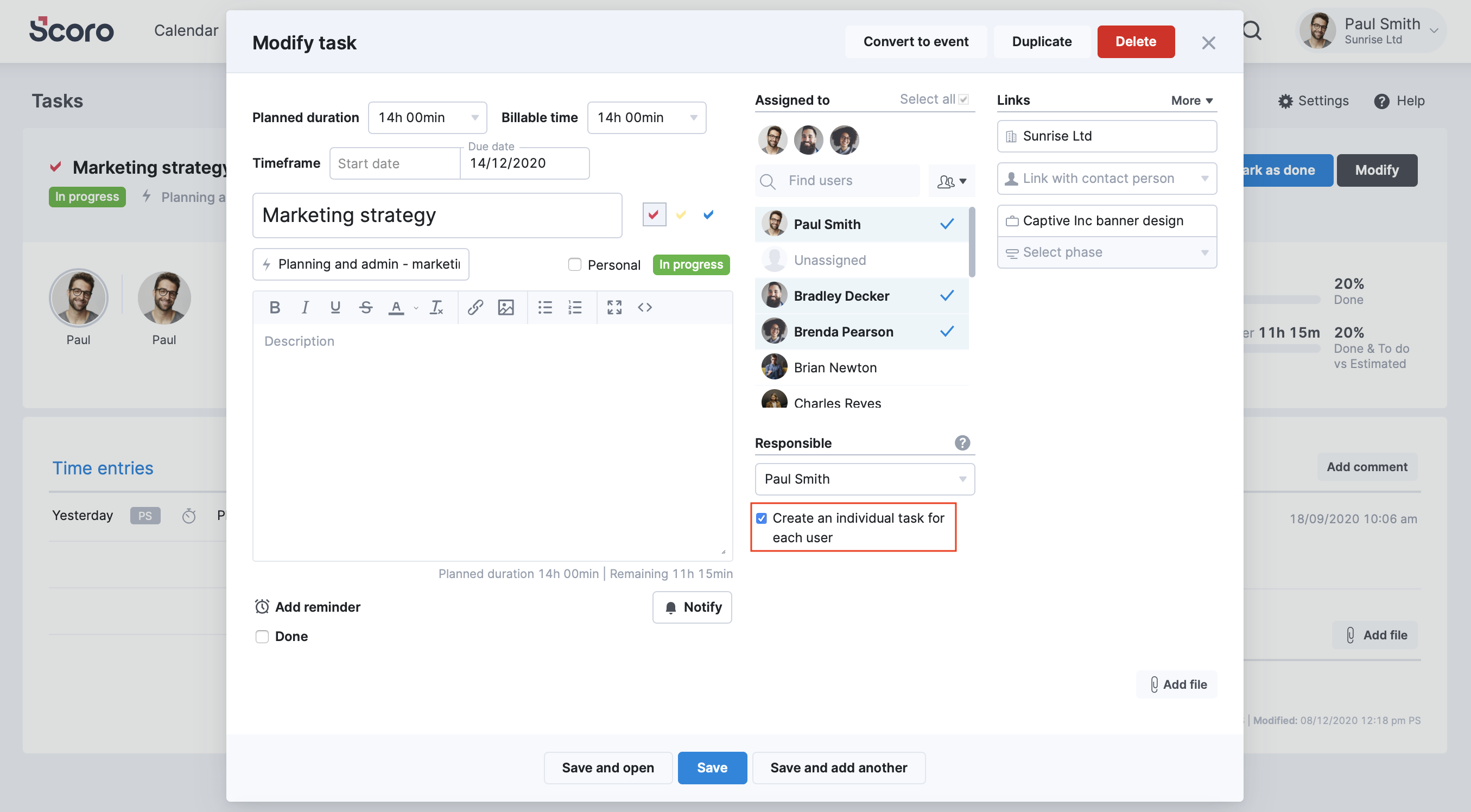Image resolution: width=1471 pixels, height=812 pixels.
Task: Click Add file in the dialog
Action: coord(1177,684)
